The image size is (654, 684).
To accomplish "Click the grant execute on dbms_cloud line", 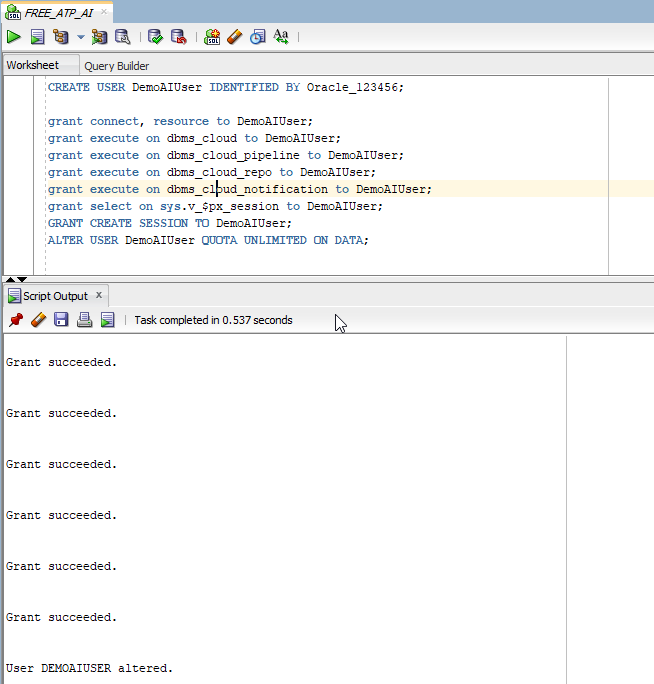I will click(194, 138).
